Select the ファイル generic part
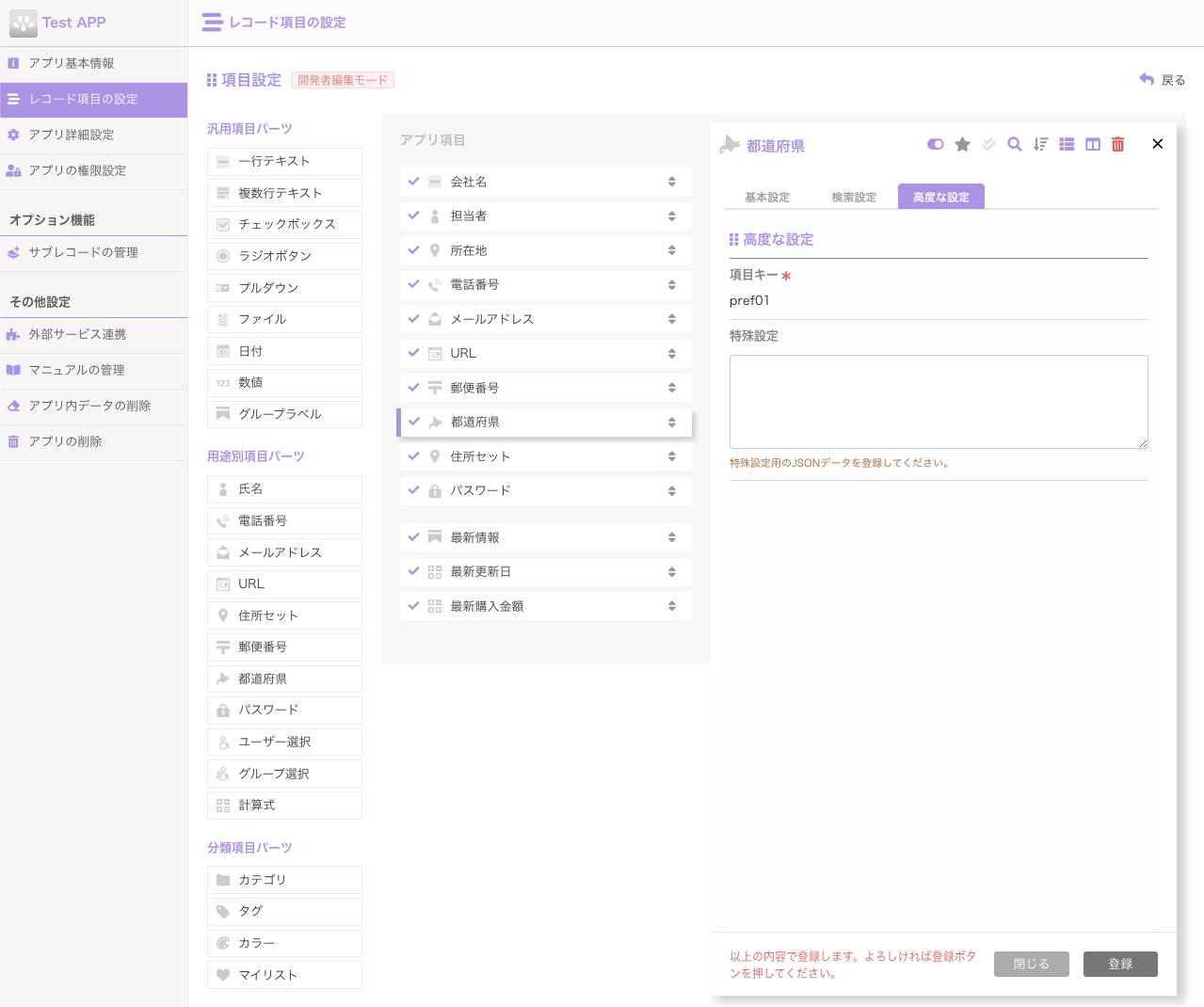Screen dimensions: 1204x1007 tap(284, 319)
